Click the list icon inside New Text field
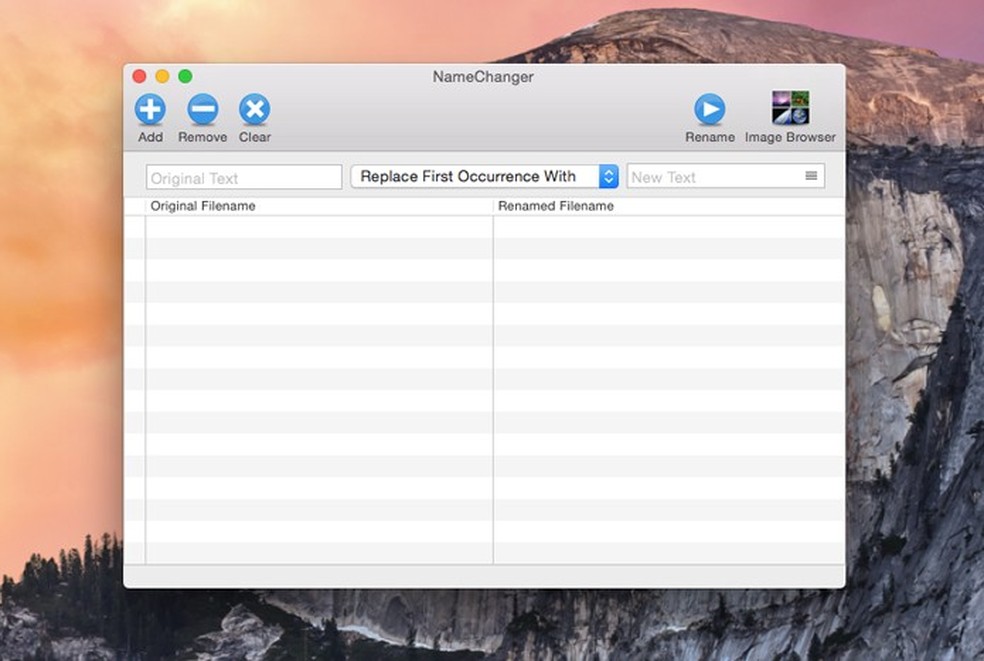Screen dimensions: 984x661 (x=811, y=176)
